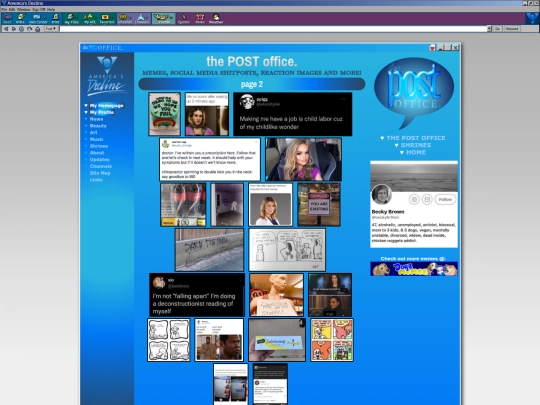Screen dimensions: 540x405
Task: Open the Window menu
Action: coord(23,9)
